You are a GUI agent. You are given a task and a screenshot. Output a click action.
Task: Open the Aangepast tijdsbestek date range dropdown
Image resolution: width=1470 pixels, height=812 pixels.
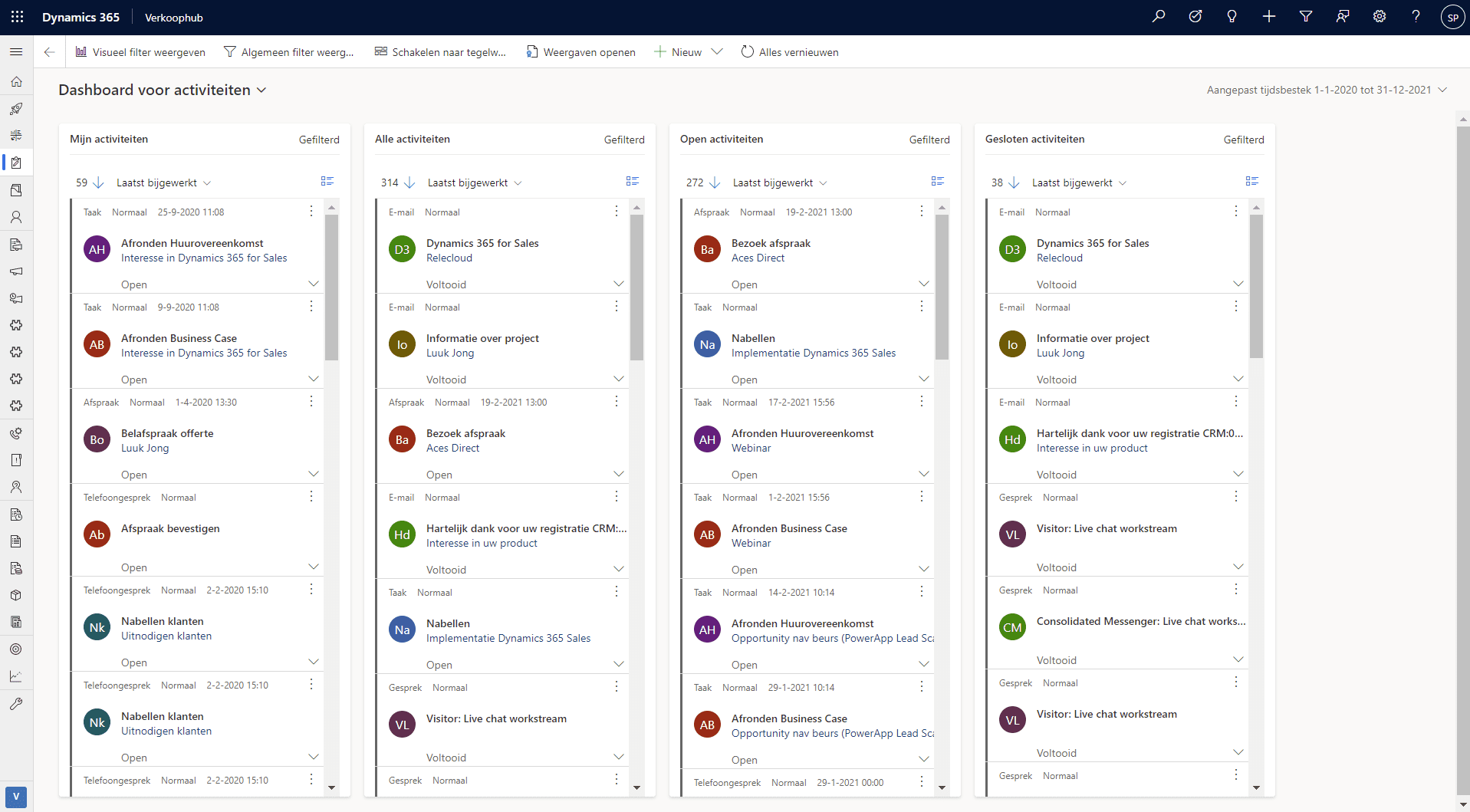tap(1327, 90)
